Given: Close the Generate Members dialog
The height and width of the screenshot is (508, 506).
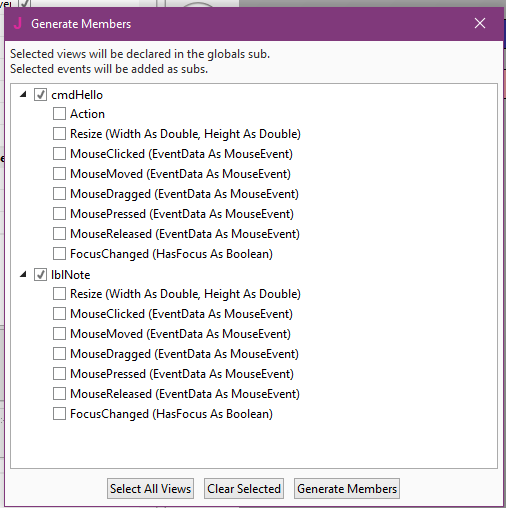Looking at the screenshot, I should [x=480, y=23].
